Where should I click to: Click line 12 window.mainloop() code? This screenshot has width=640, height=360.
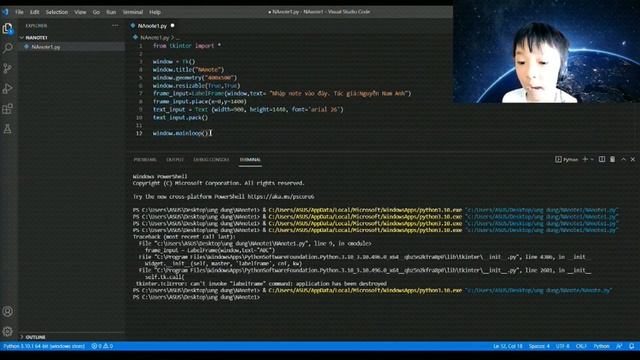(180, 133)
